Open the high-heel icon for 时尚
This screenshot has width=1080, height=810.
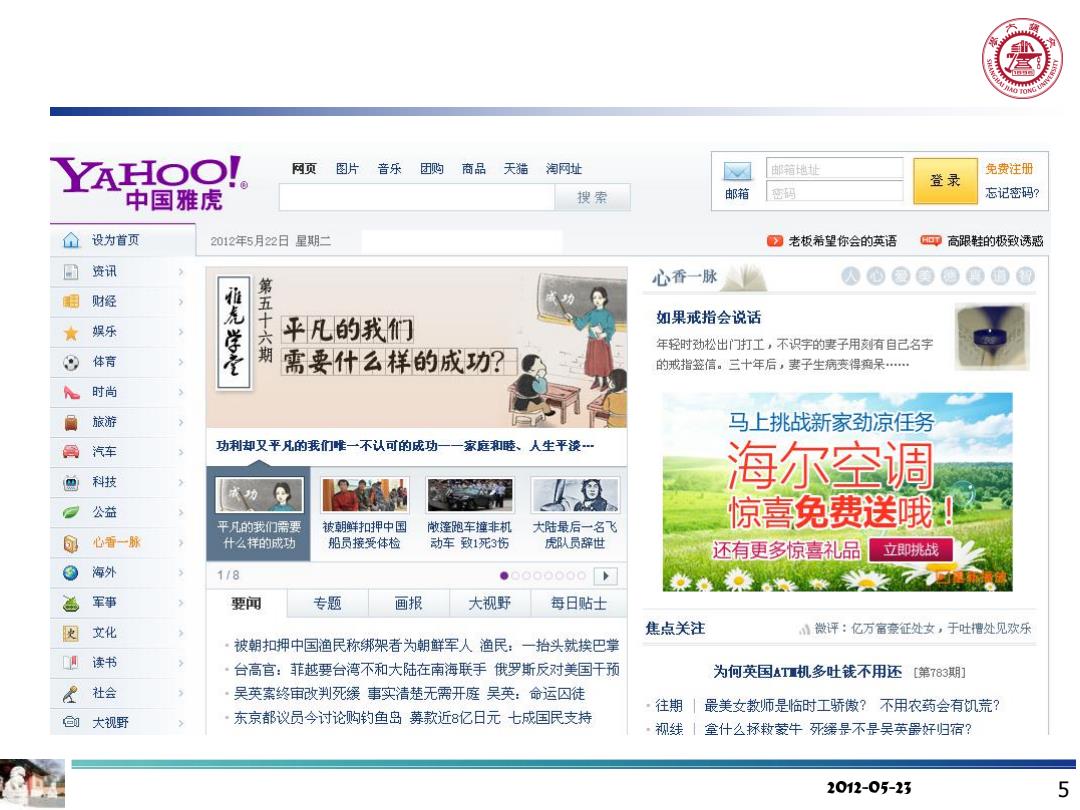coord(71,393)
